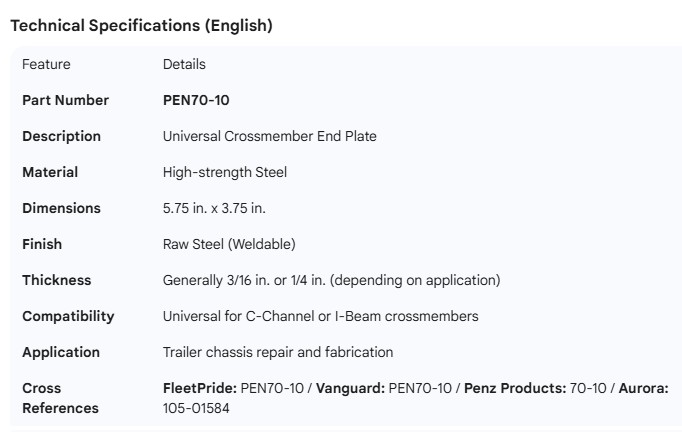The height and width of the screenshot is (432, 682).
Task: Click the Material row label
Action: click(x=50, y=172)
